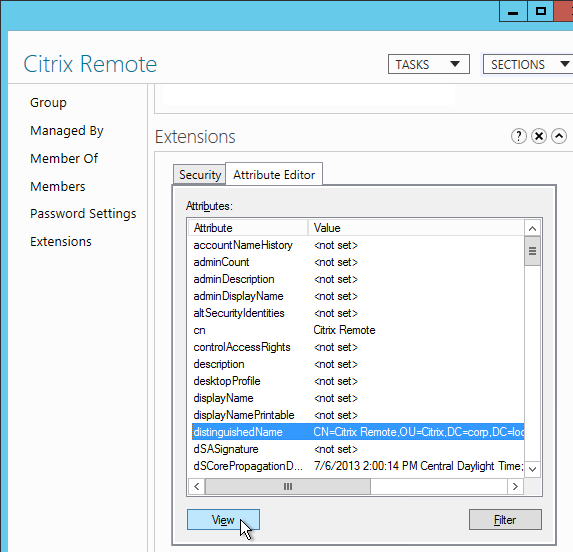This screenshot has width=573, height=552.
Task: Click the horizontal scroll right arrow
Action: [x=515, y=487]
